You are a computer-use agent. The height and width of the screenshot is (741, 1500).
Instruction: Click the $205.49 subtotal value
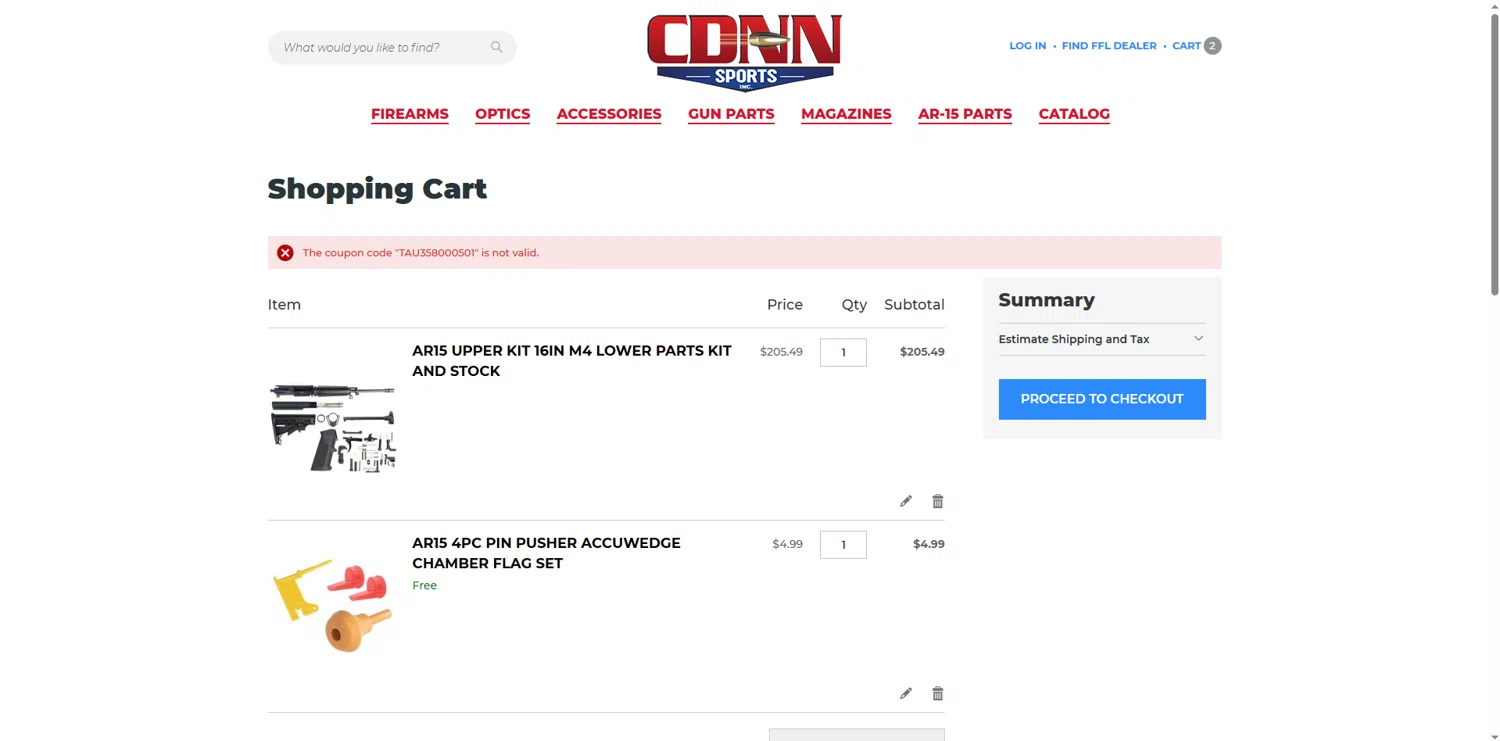pos(922,352)
